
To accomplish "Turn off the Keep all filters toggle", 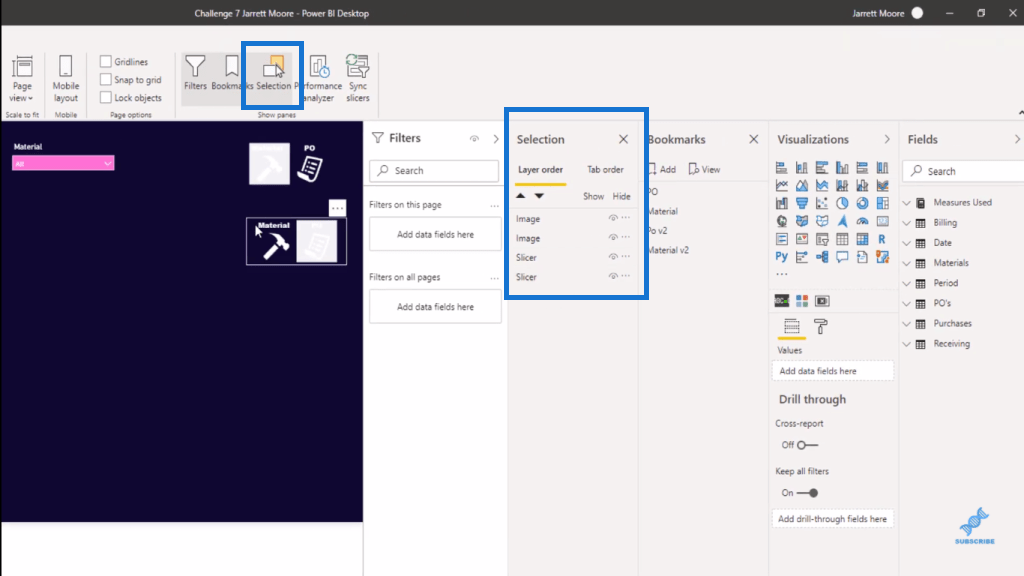I will point(807,493).
